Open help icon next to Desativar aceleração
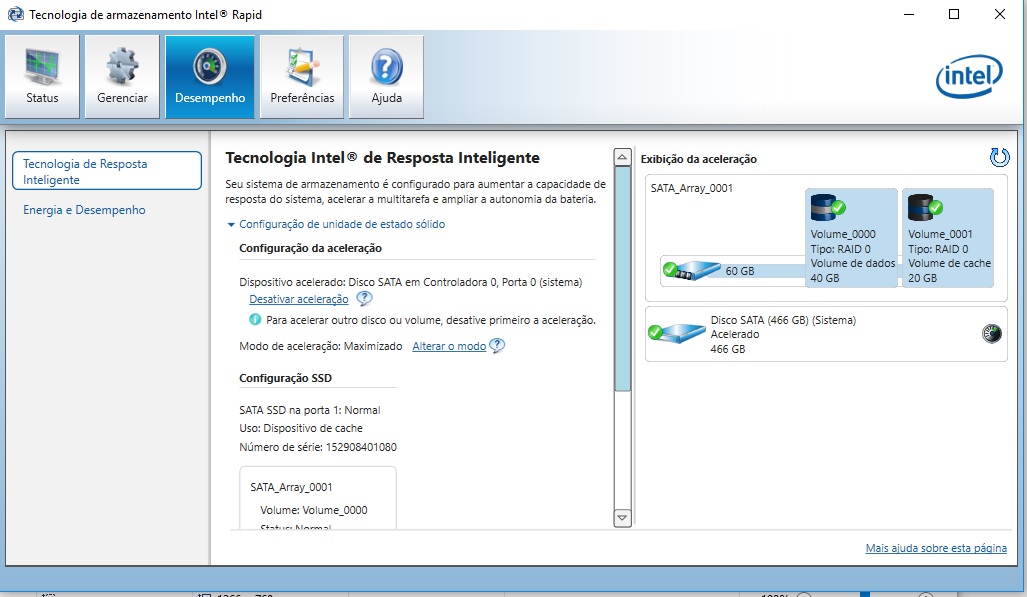The image size is (1027, 597). (x=364, y=299)
